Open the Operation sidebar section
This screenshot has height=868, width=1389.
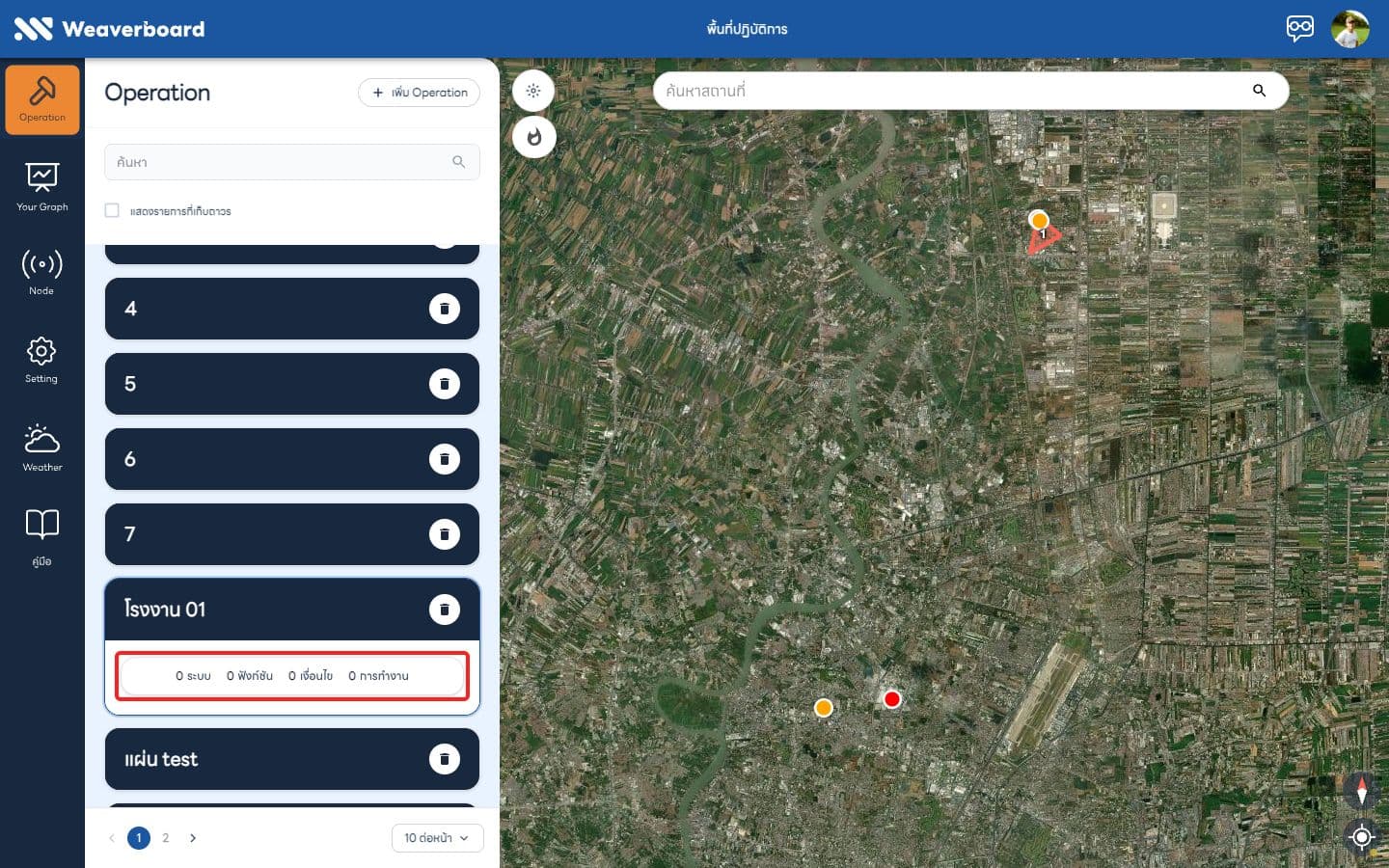pos(42,99)
